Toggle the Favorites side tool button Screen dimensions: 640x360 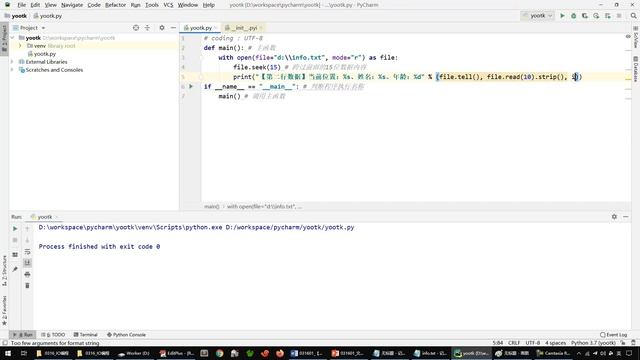pyautogui.click(x=4, y=311)
